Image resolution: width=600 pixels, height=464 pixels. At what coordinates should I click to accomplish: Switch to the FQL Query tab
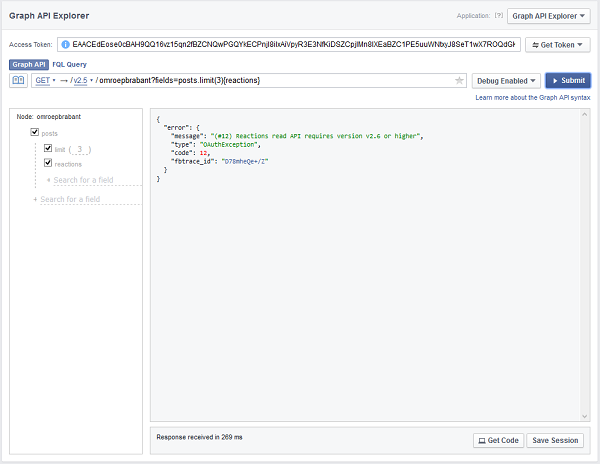click(69, 64)
